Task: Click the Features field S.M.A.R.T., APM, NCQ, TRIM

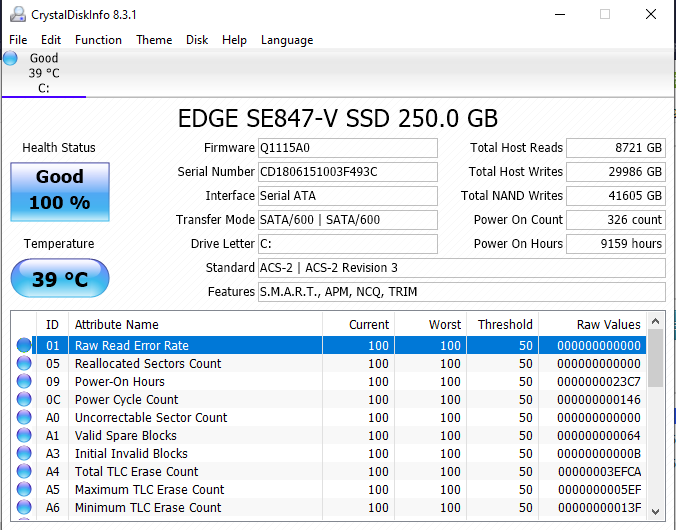Action: point(462,292)
